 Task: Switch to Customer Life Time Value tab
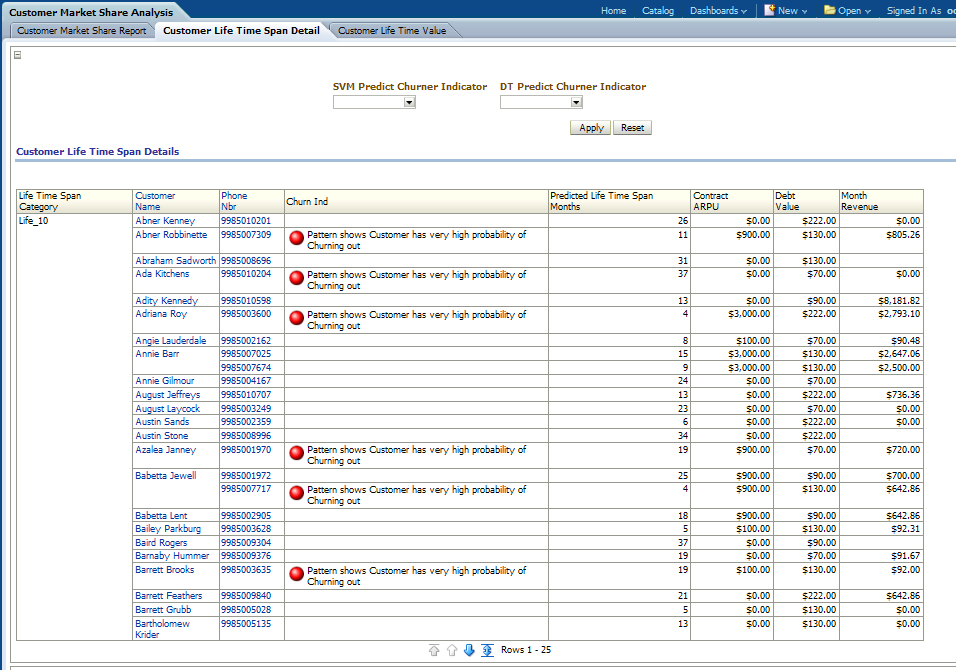pos(392,31)
